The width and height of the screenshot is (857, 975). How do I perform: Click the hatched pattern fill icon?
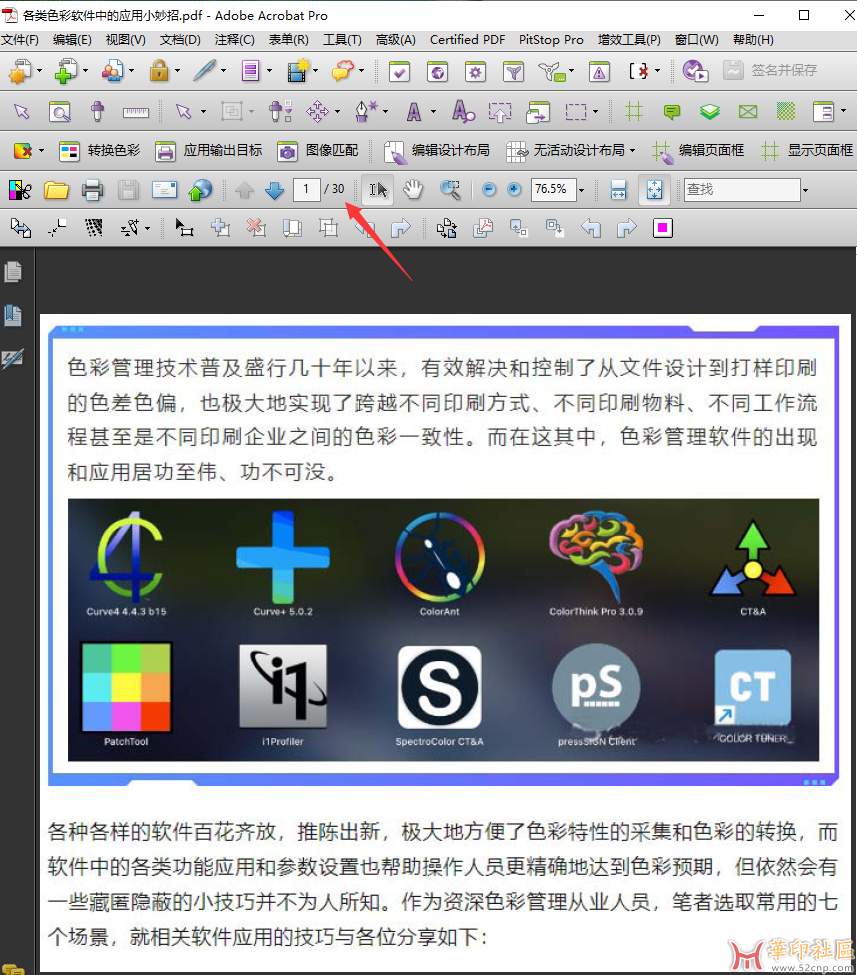point(94,228)
